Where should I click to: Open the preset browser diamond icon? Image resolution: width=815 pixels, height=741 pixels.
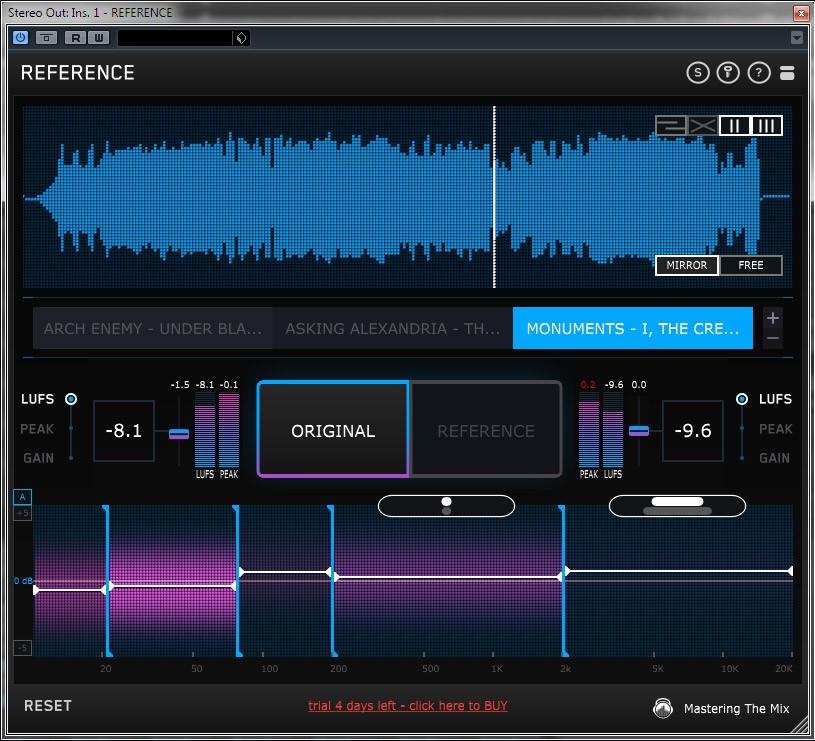tap(241, 38)
